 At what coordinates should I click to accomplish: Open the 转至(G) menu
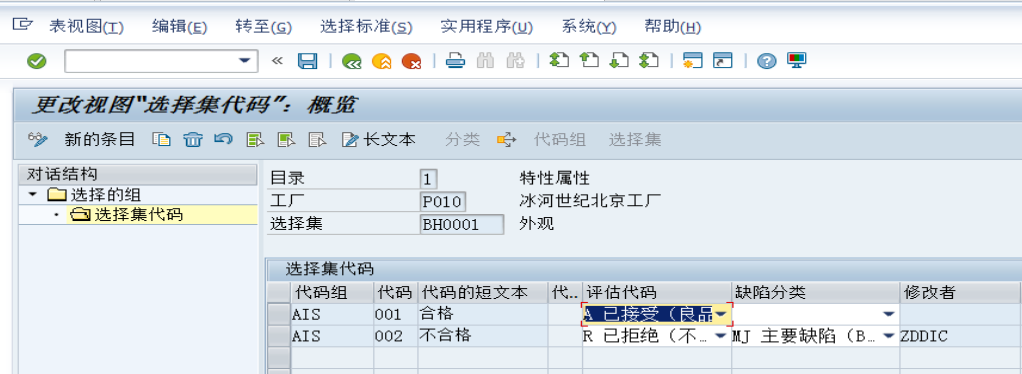[x=263, y=27]
